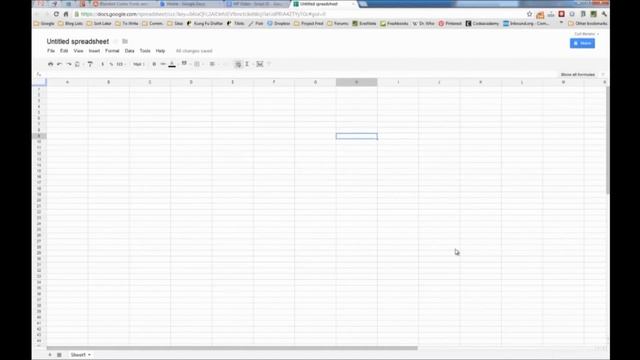Switch to the Untitled spreadsheet tab
The image size is (640, 360).
click(322, 4)
